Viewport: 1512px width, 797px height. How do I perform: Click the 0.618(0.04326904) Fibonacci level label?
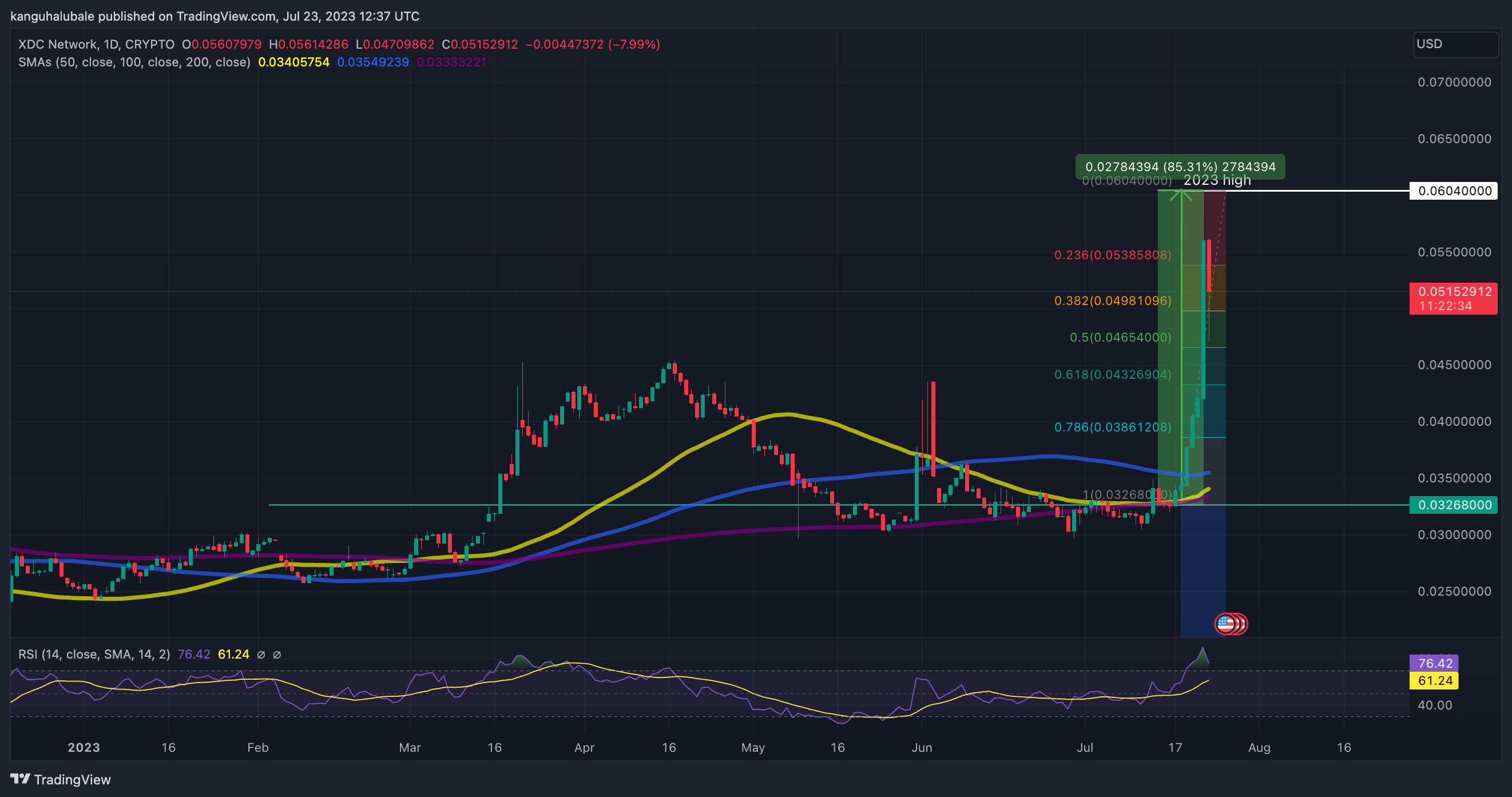[1113, 374]
